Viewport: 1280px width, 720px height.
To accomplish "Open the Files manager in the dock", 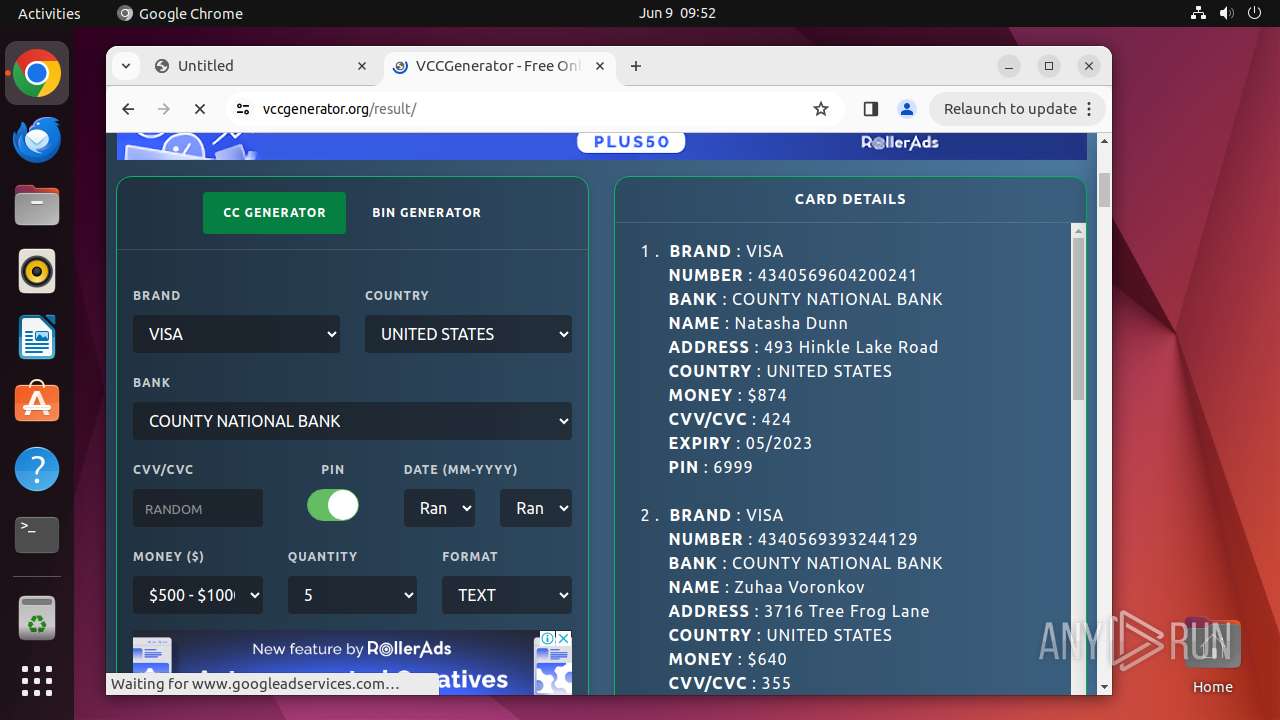I will 37,205.
